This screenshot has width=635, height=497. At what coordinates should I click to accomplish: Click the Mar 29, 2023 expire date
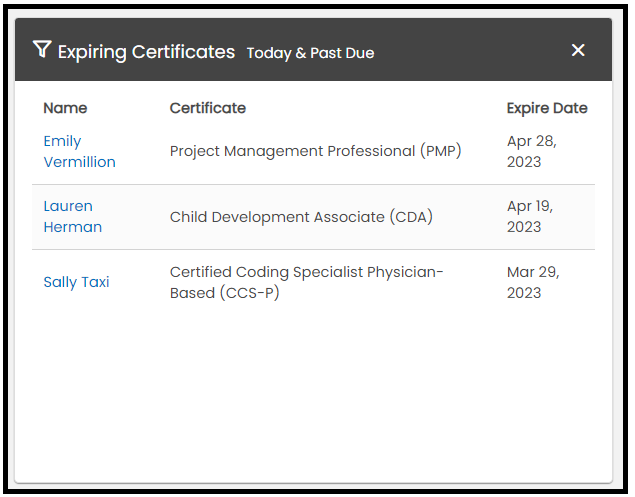tap(532, 282)
